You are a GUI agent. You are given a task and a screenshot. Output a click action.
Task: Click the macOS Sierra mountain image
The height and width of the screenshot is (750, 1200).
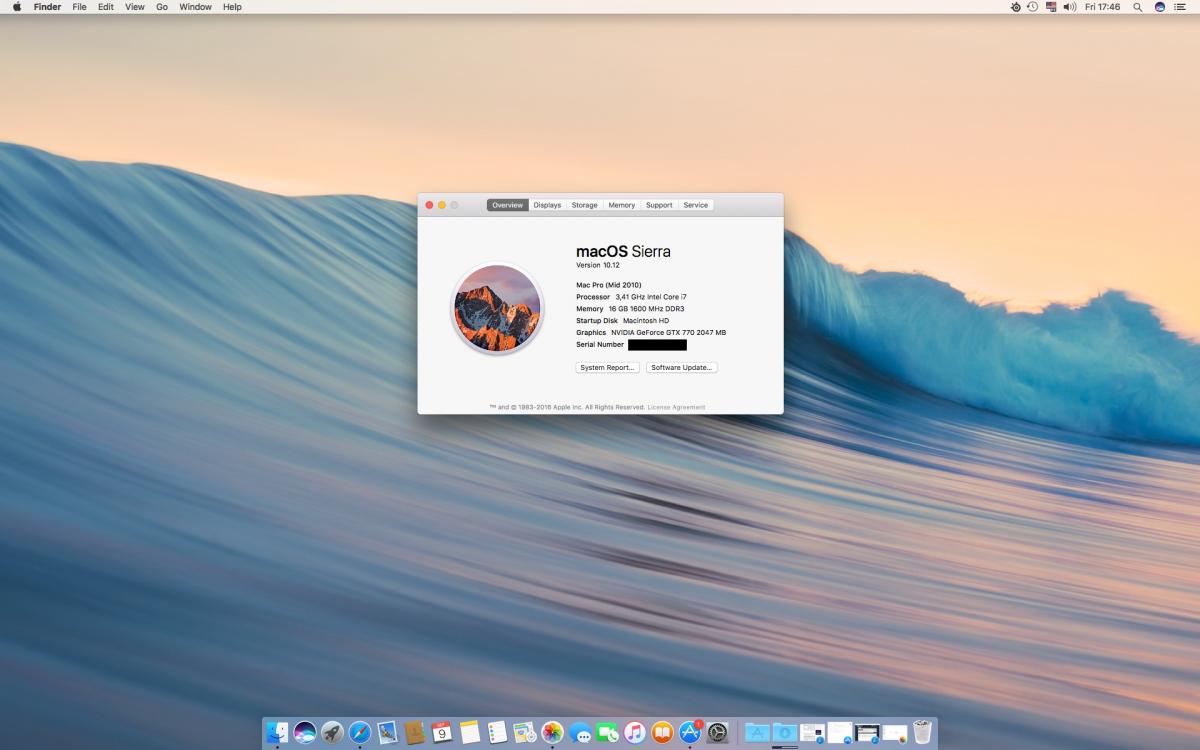[497, 308]
